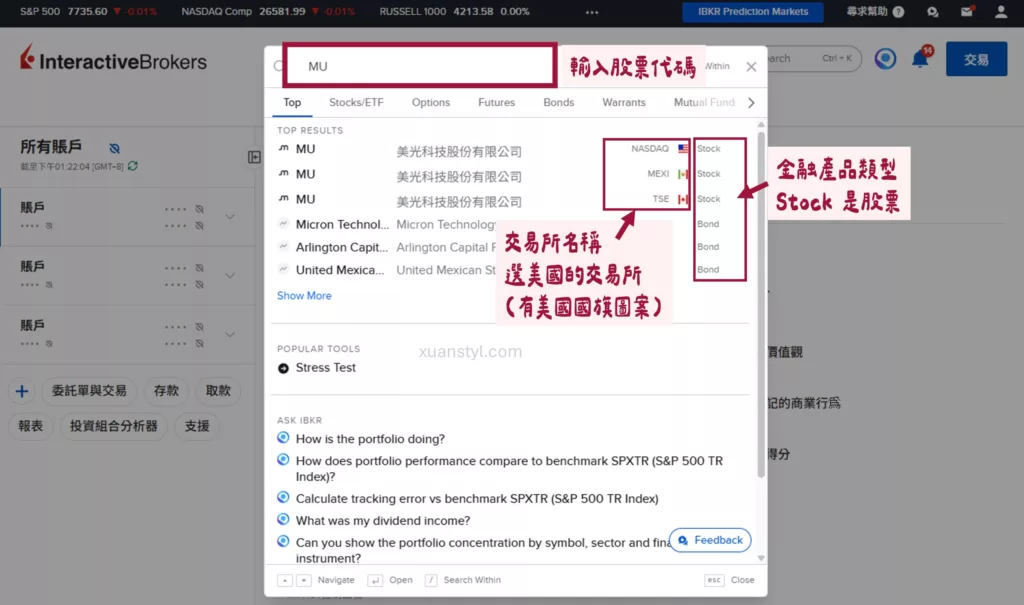This screenshot has width=1024, height=605.
Task: Click the esc Close shortcut hint
Action: click(730, 580)
